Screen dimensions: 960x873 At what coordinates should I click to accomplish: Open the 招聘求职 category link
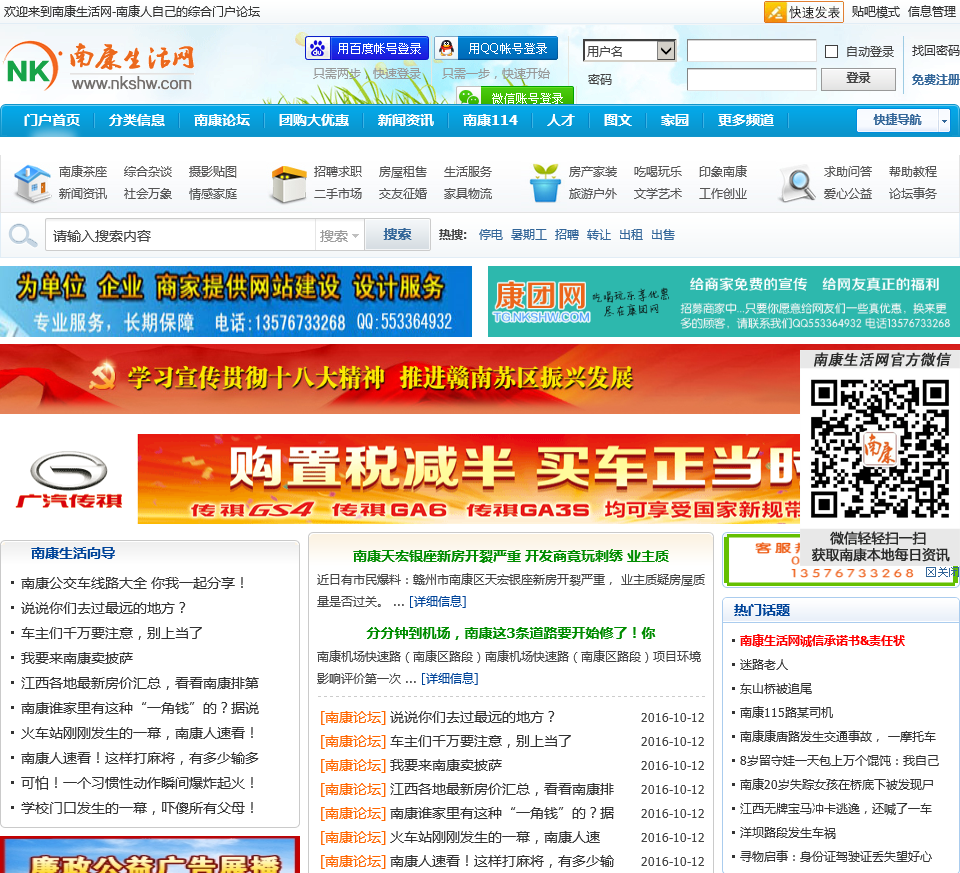337,172
